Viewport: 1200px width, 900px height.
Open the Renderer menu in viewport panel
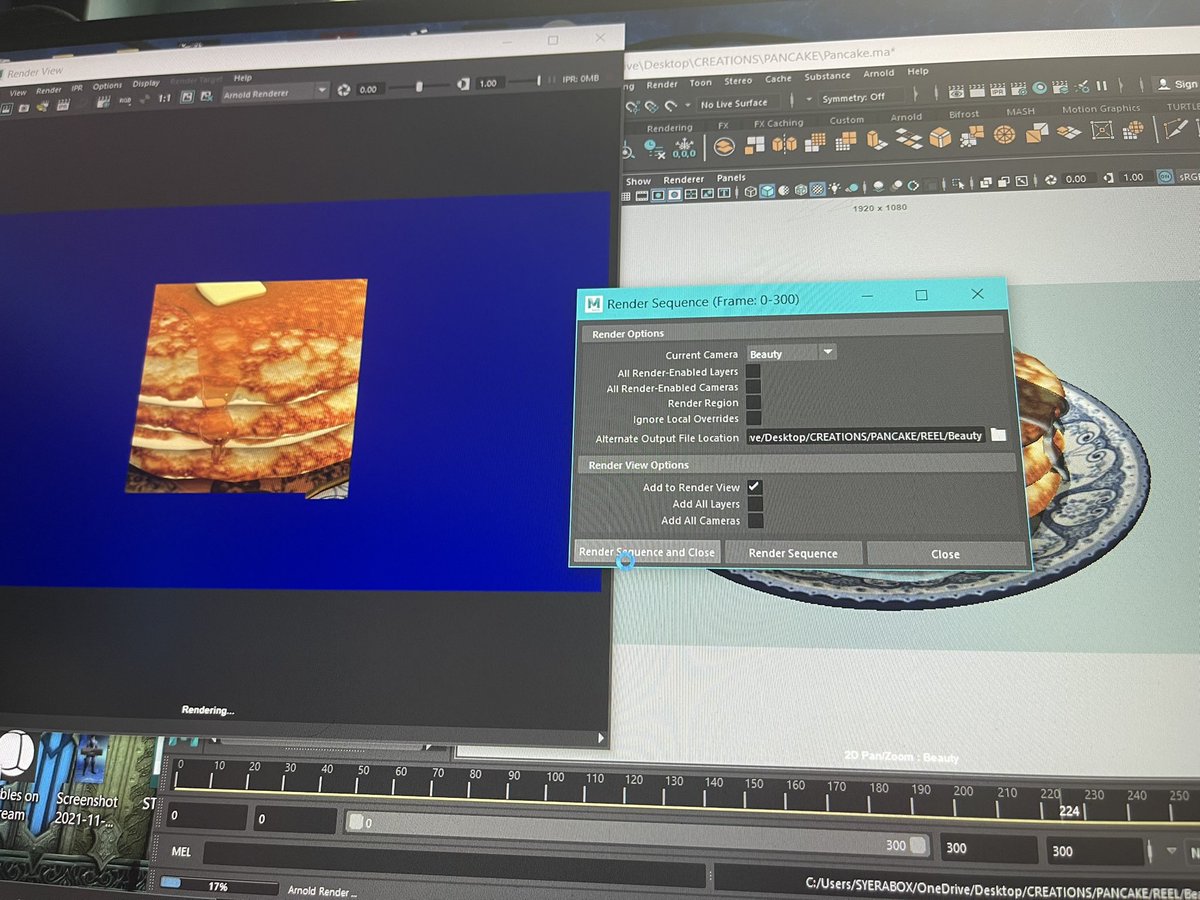point(684,179)
